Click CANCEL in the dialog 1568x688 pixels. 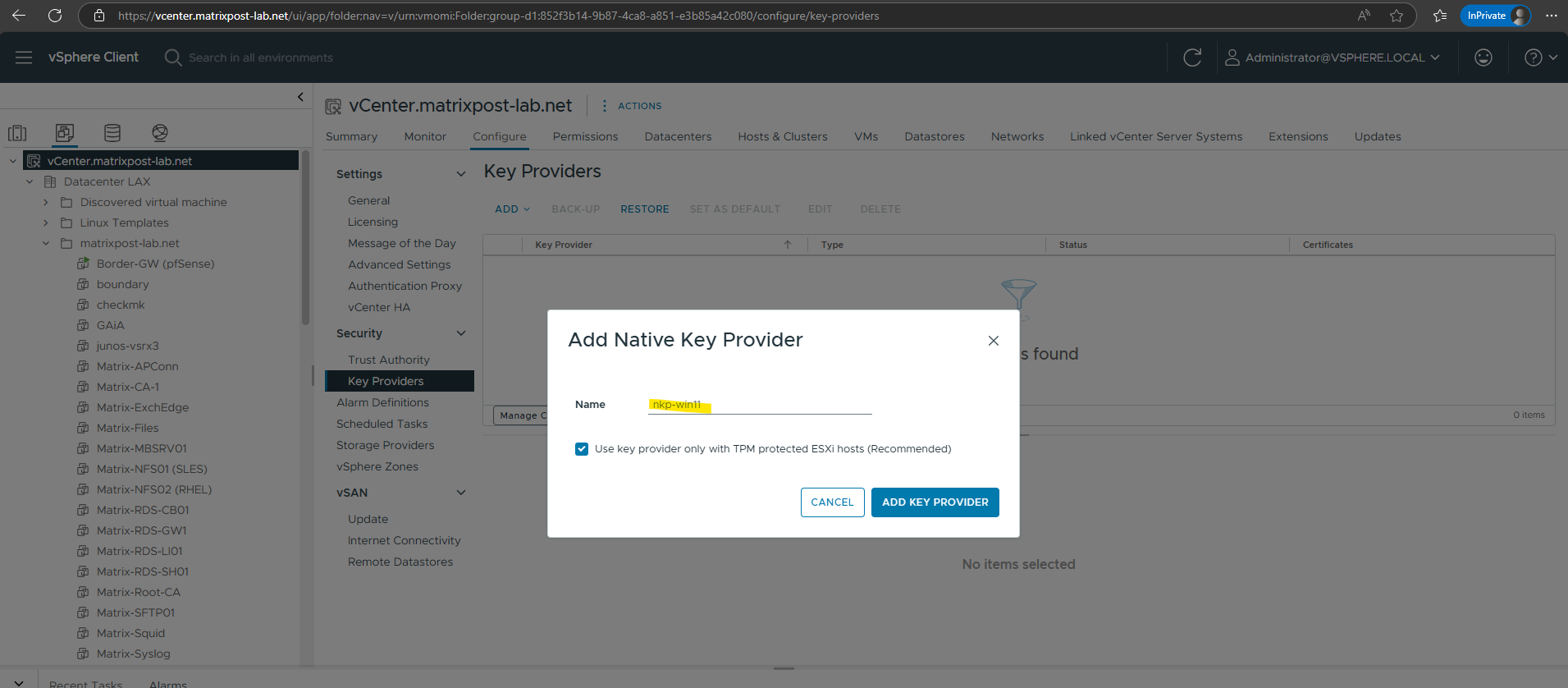[x=832, y=502]
